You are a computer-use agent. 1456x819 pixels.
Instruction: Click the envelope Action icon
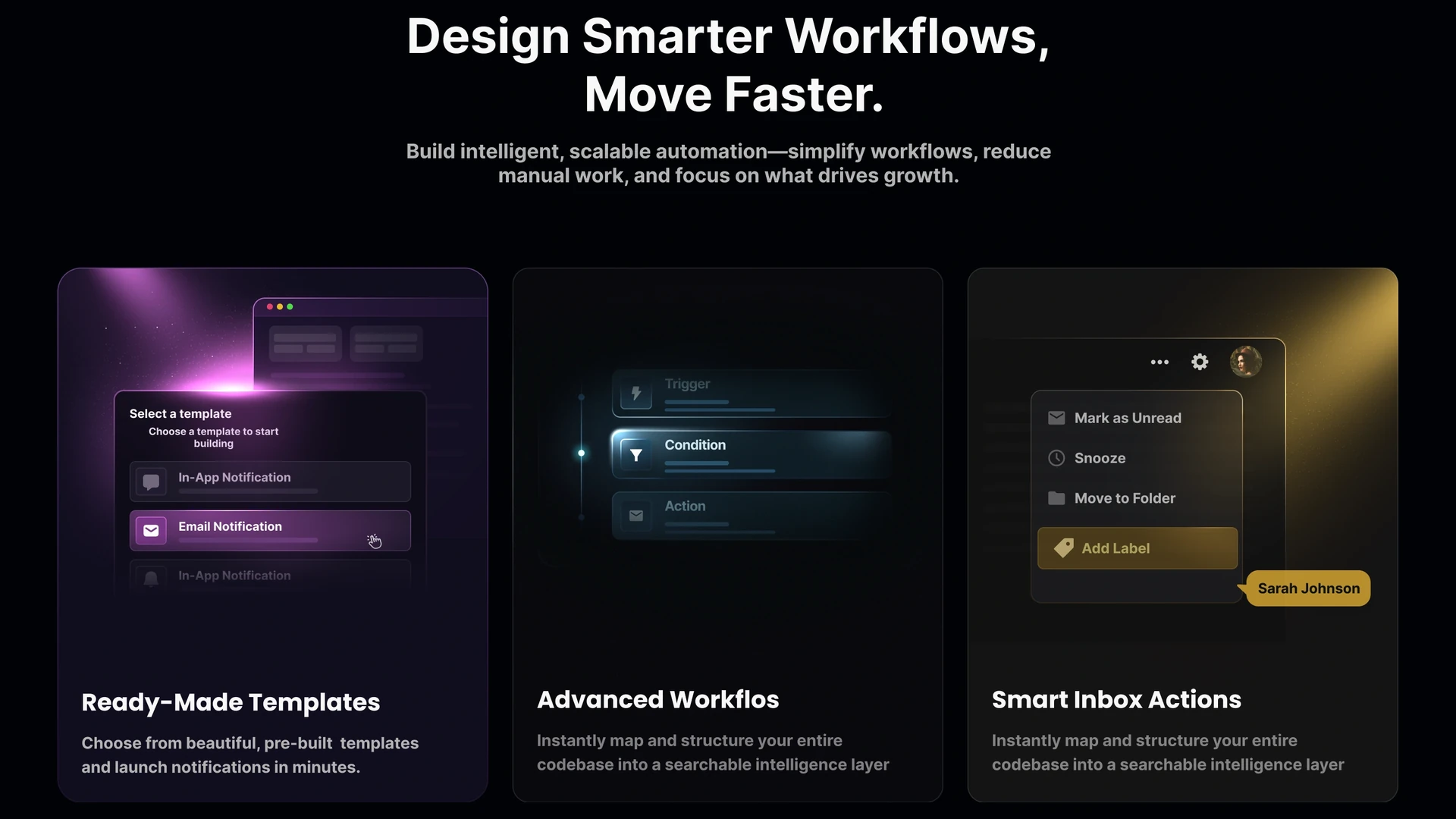coord(636,516)
